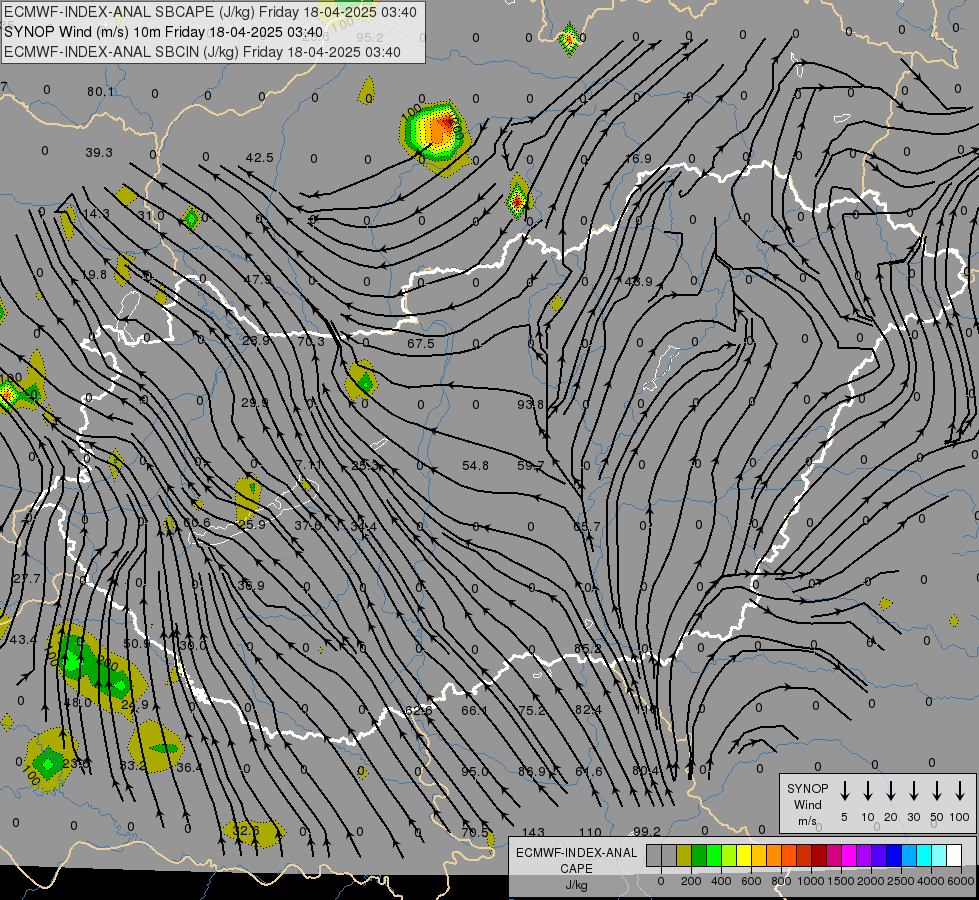979x900 pixels.
Task: Select the pure yellow CAPE legend swatch
Action: pos(744,856)
